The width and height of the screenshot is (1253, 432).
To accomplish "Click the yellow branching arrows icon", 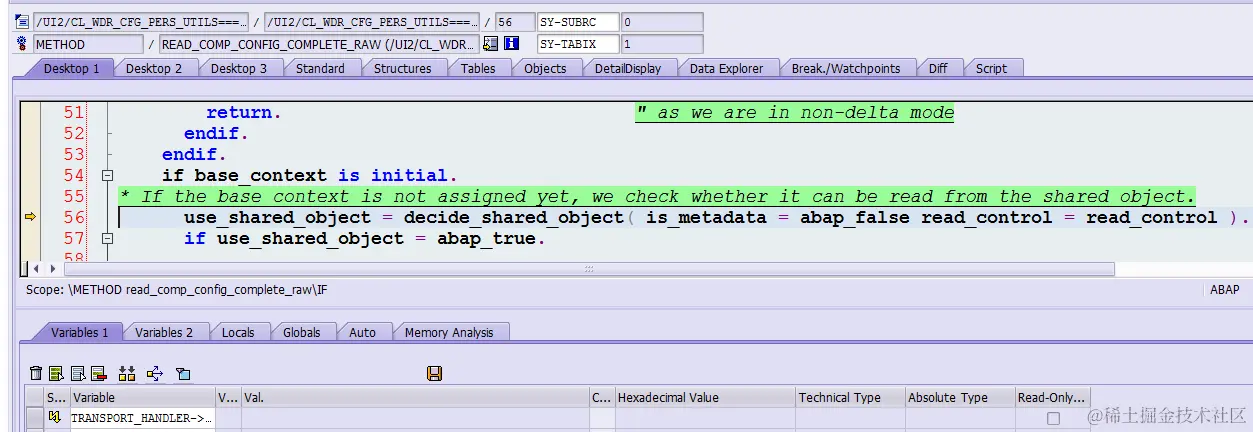I will tap(154, 373).
